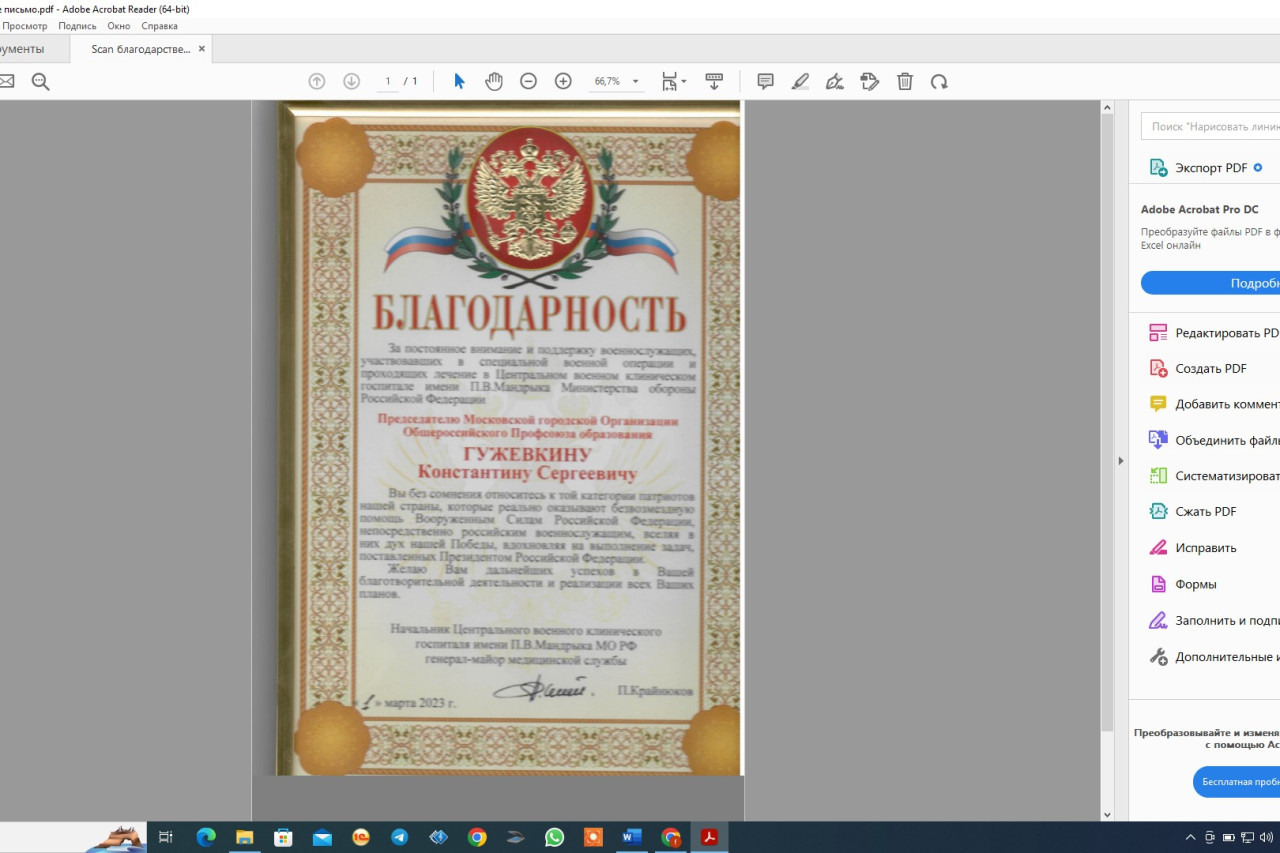Click the trash delete icon
Screen dimensions: 1280x853
point(905,82)
